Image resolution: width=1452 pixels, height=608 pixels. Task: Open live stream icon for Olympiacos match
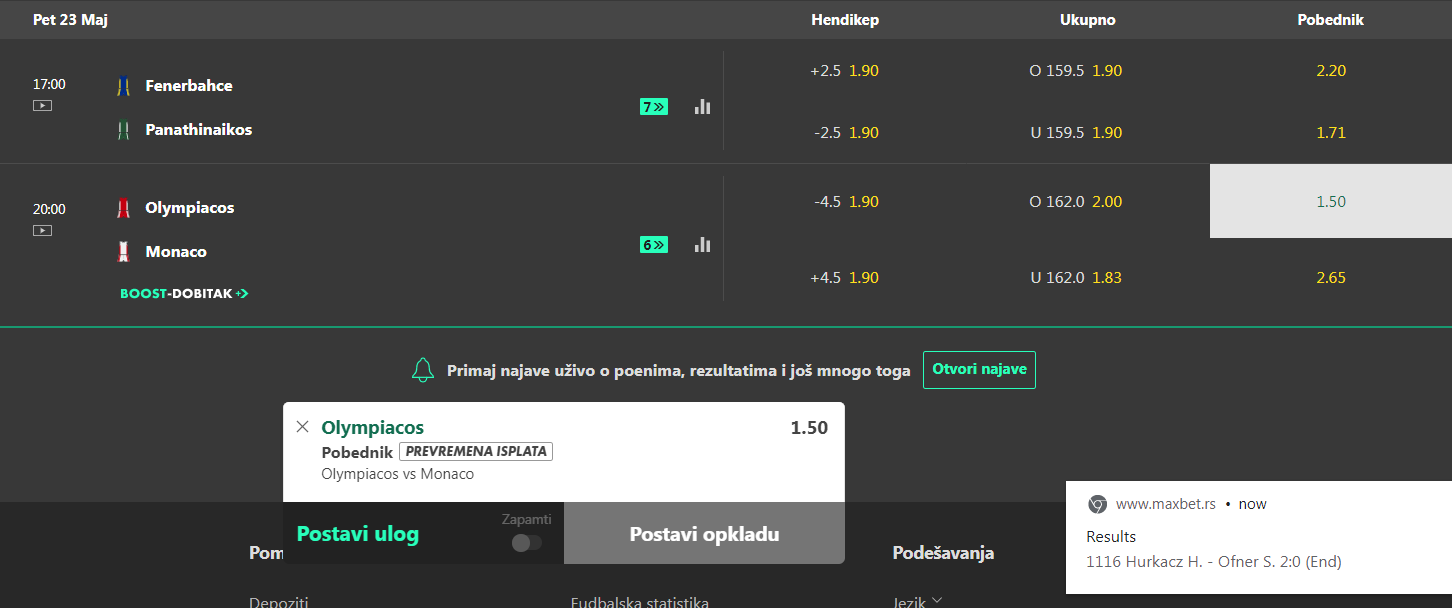(x=42, y=230)
